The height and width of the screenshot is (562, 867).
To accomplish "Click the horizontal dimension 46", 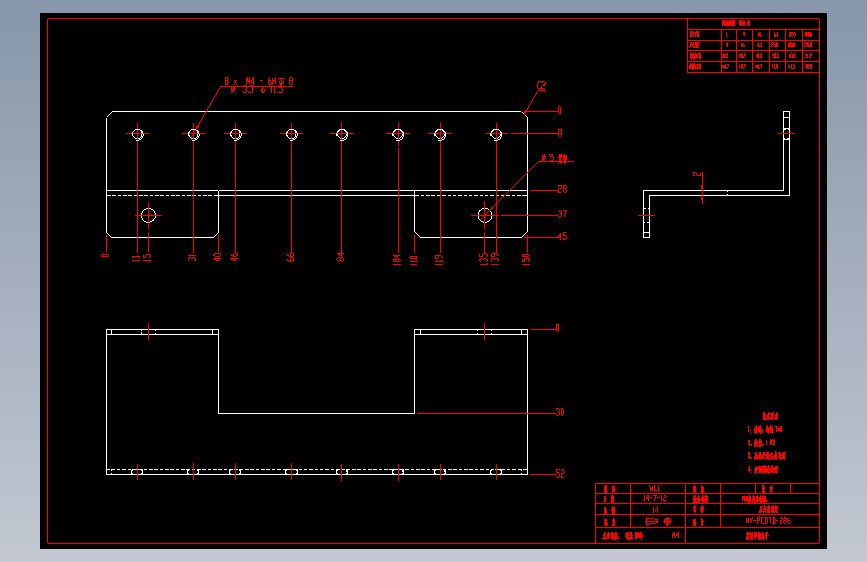I will pos(234,257).
